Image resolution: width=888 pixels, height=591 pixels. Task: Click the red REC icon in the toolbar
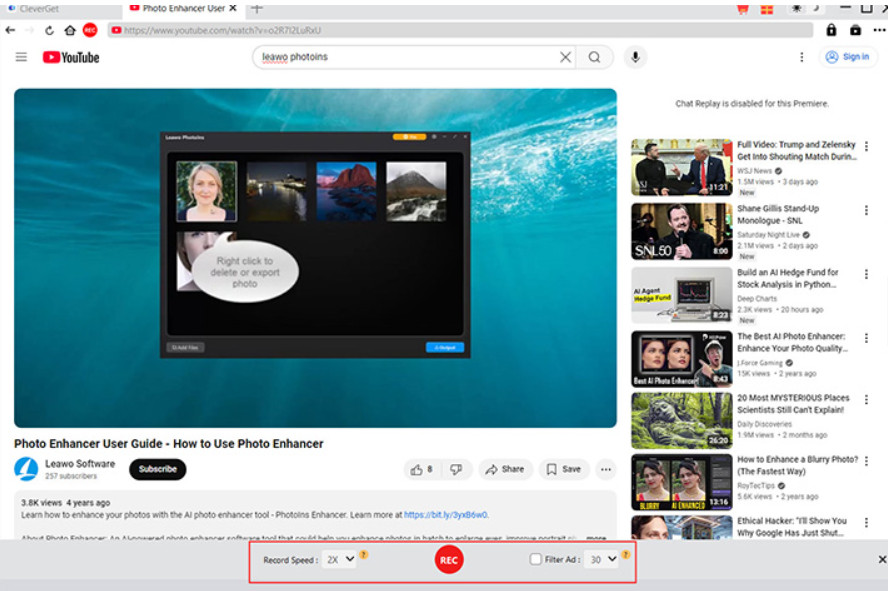pos(90,30)
